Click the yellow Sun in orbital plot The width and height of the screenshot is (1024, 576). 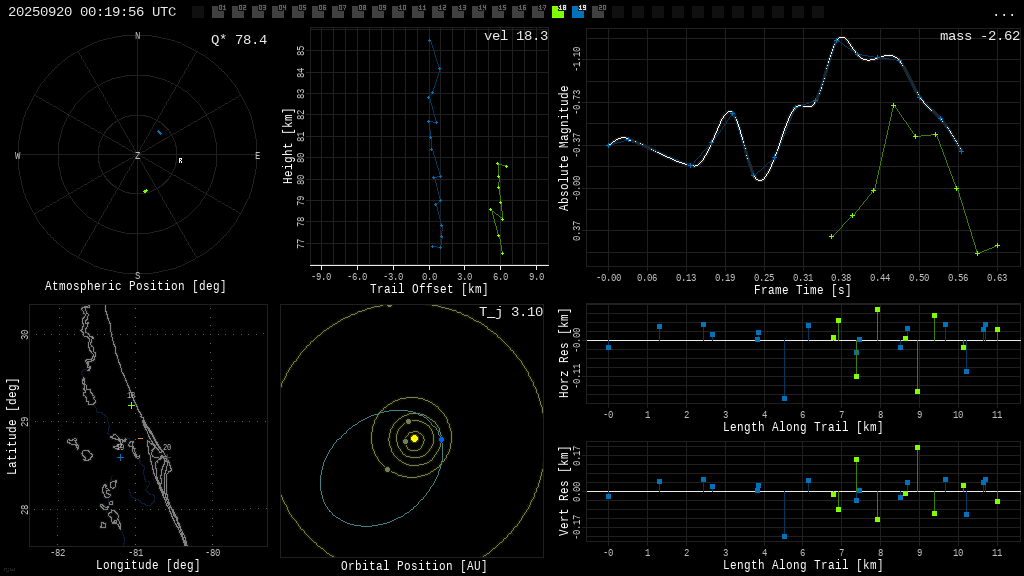click(414, 438)
